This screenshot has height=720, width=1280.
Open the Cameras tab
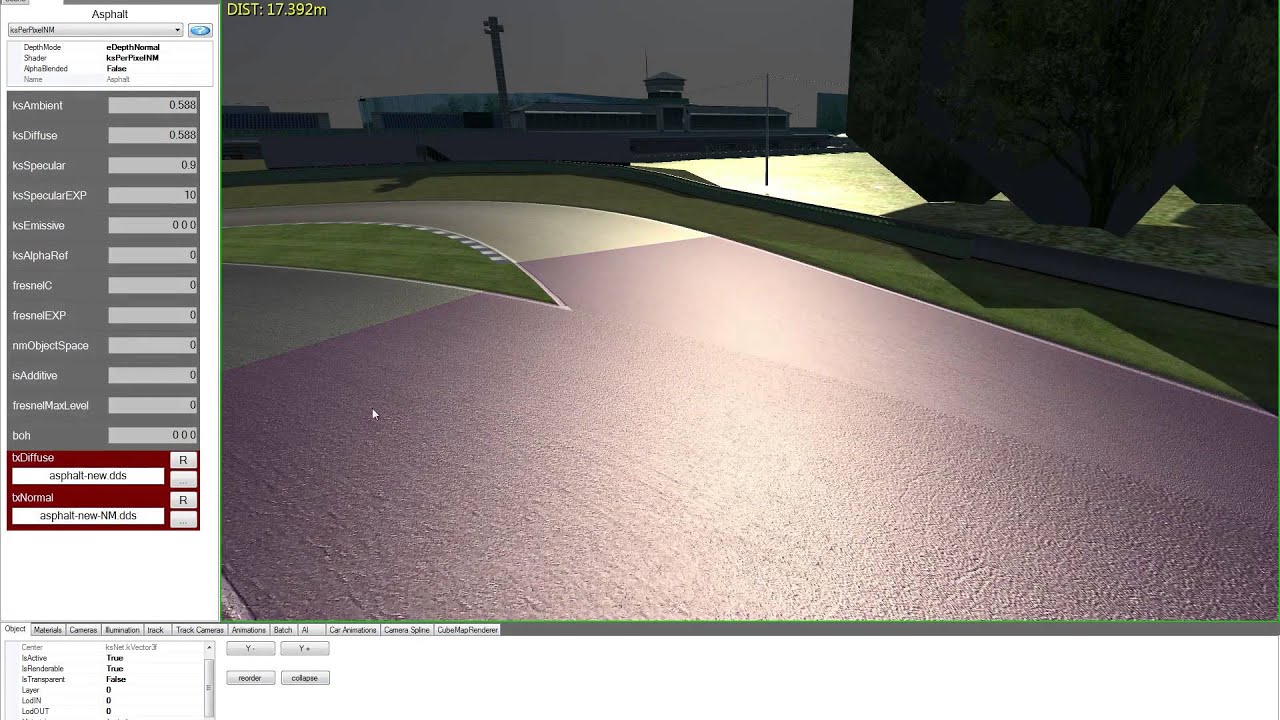(83, 630)
